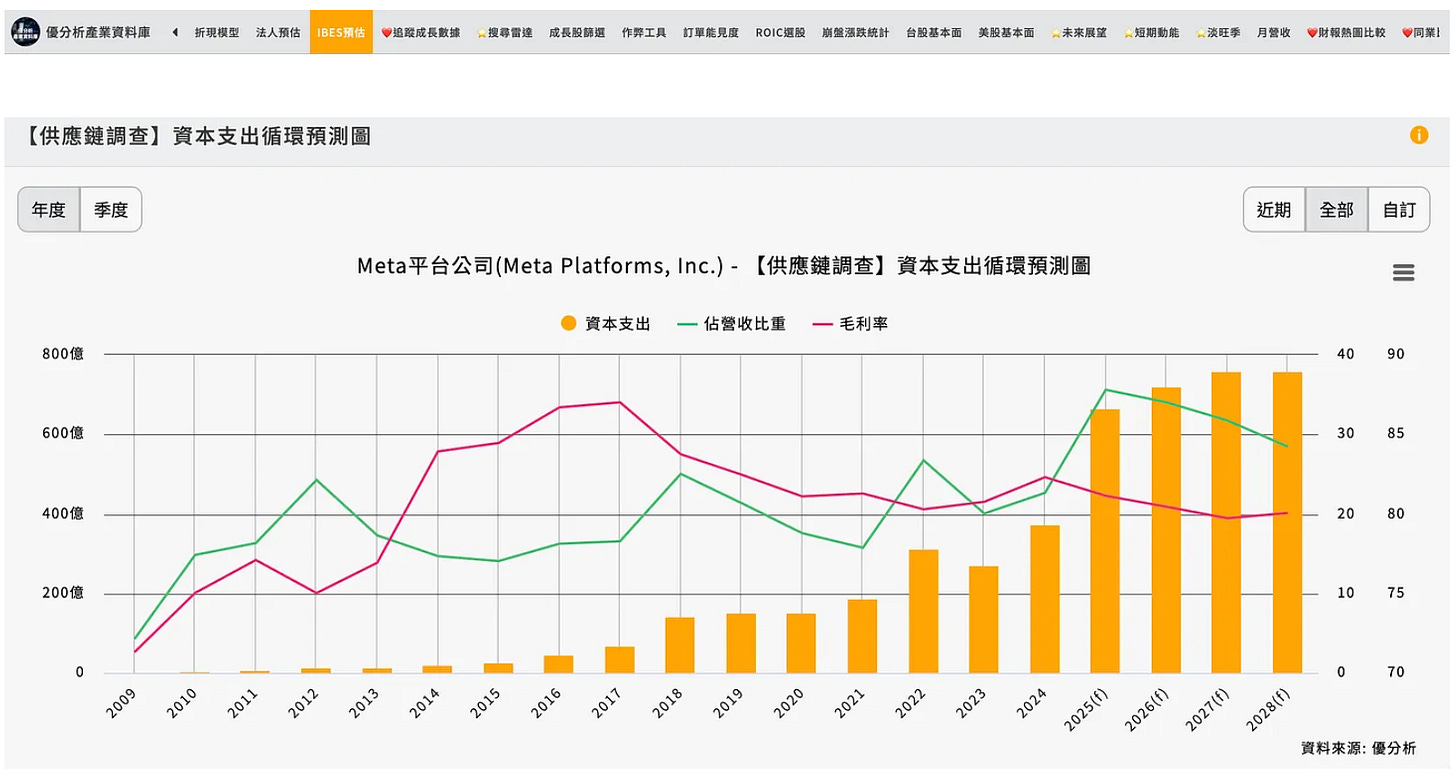Viewport: 1456px width, 776px height.
Task: Click the 優分析產業資料庫 logo icon
Action: pos(26,32)
